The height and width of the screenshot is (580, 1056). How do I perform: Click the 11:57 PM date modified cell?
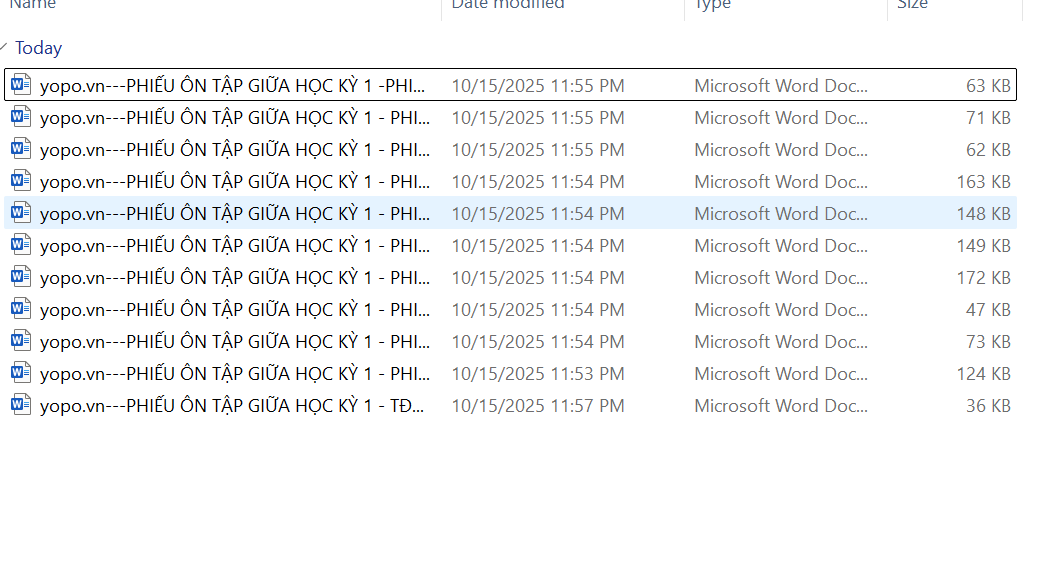coord(538,406)
